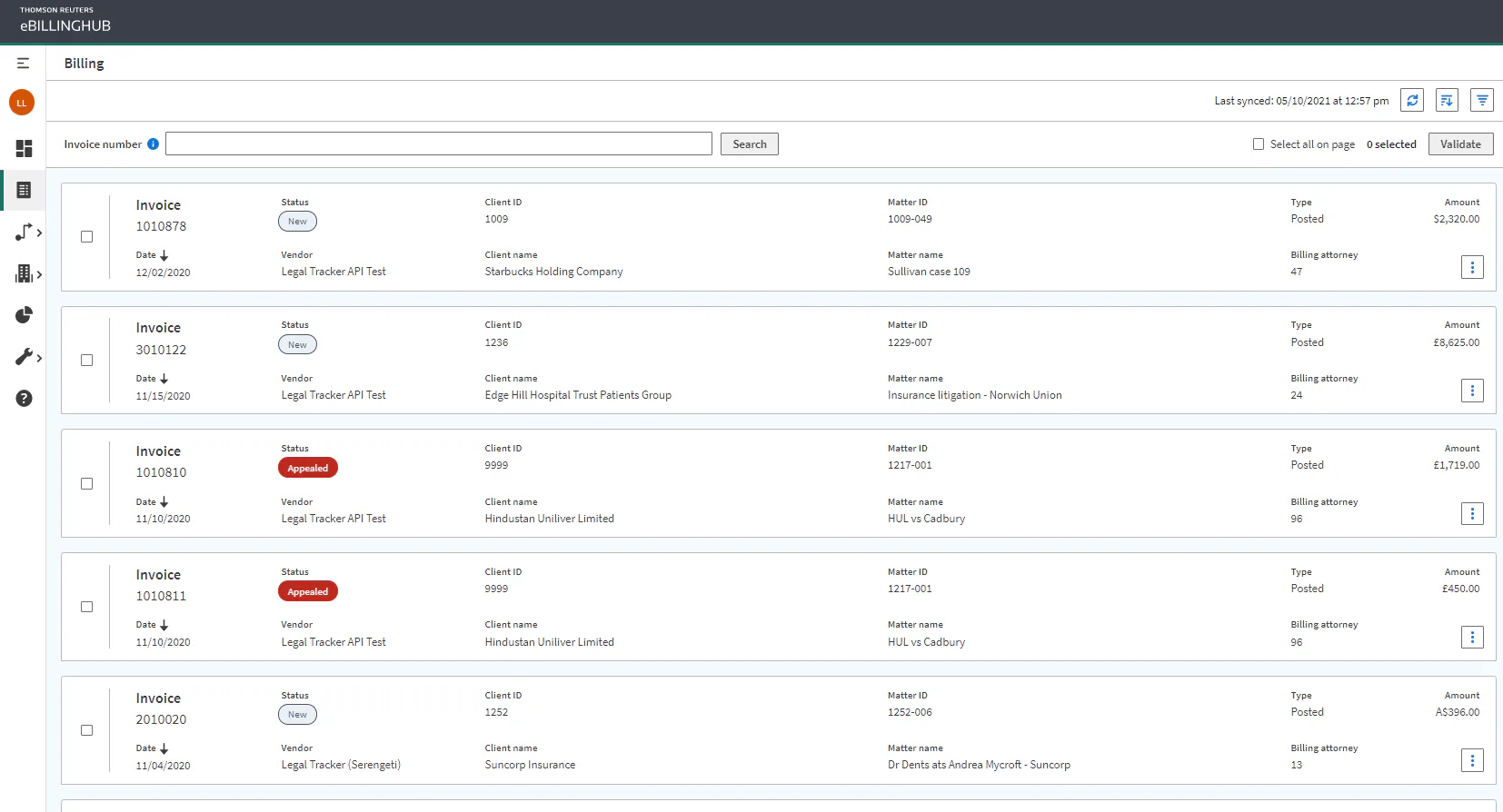Viewport: 1503px width, 812px height.
Task: Click the Validate button
Action: 1460,144
